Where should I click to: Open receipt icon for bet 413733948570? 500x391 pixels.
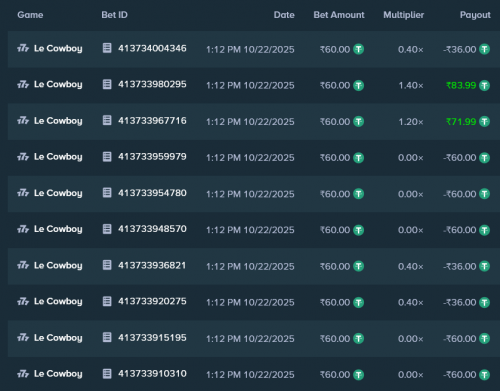click(x=107, y=229)
